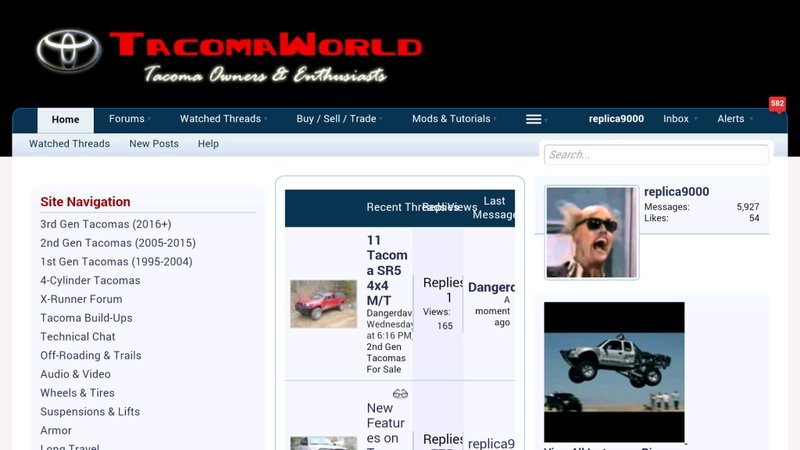Open the Help link
800x450 pixels.
208,143
